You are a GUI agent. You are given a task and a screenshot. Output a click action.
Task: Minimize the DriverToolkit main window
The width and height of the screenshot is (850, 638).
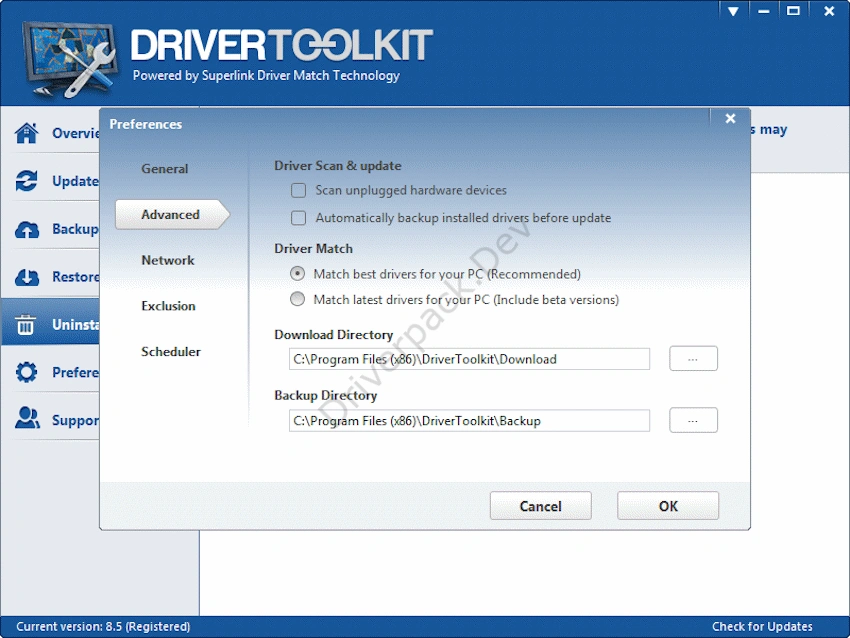pyautogui.click(x=763, y=11)
